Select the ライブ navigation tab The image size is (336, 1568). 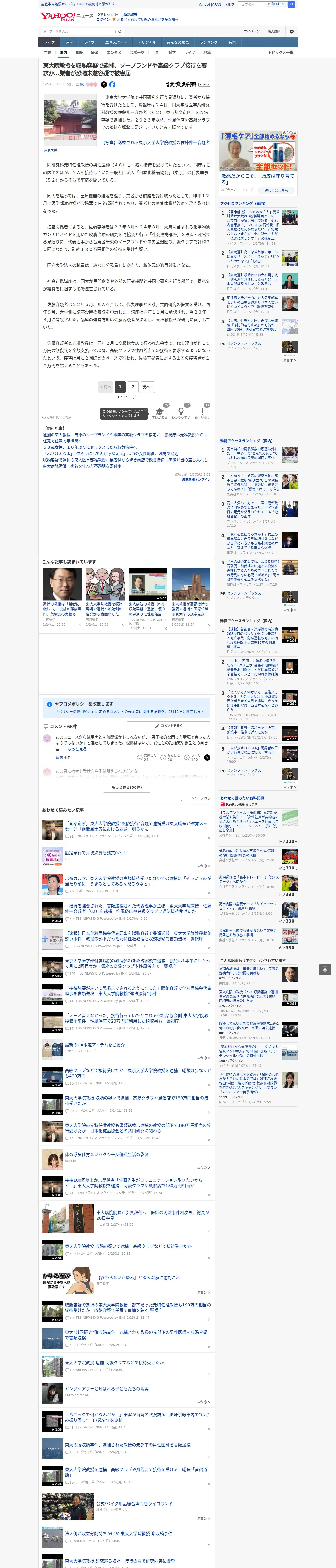[x=89, y=43]
